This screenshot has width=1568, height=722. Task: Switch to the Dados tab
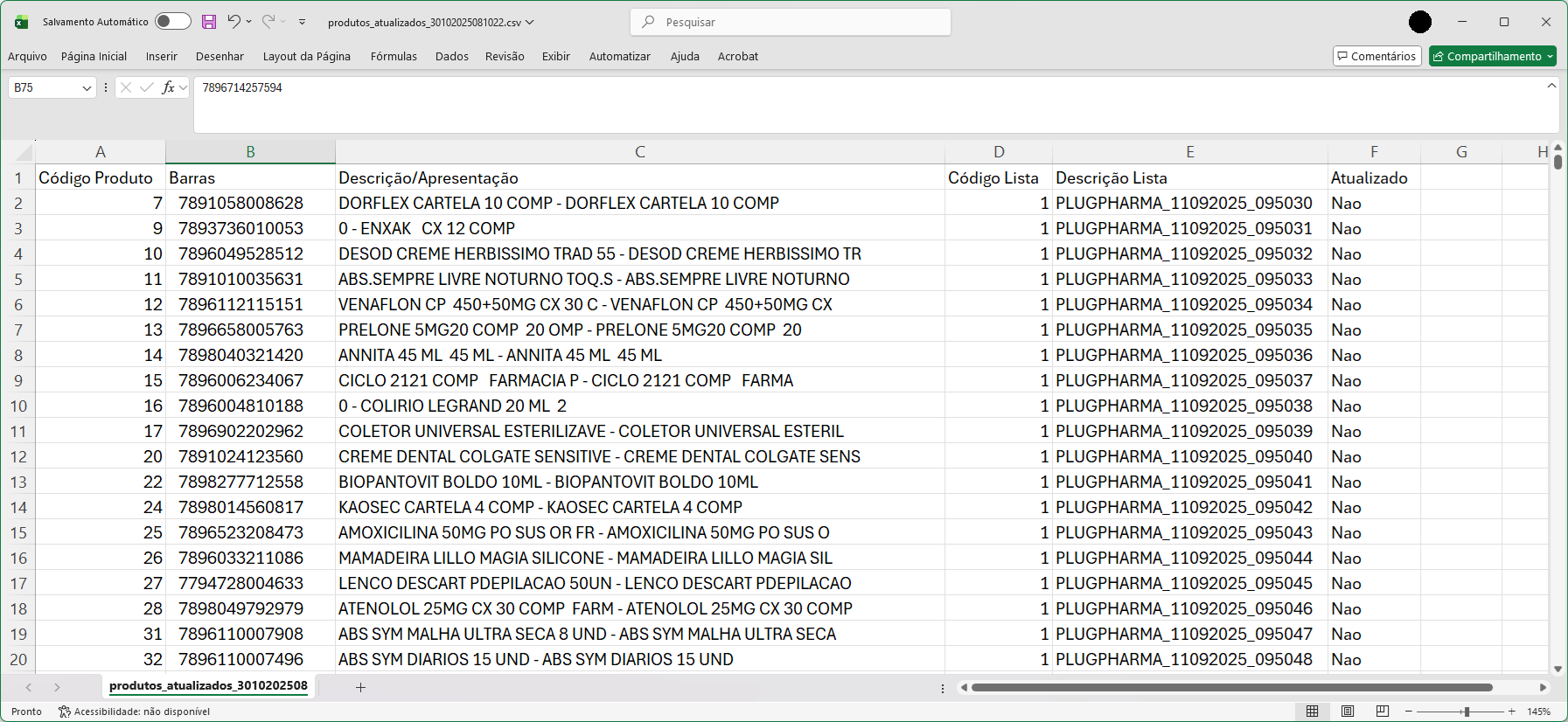point(452,56)
